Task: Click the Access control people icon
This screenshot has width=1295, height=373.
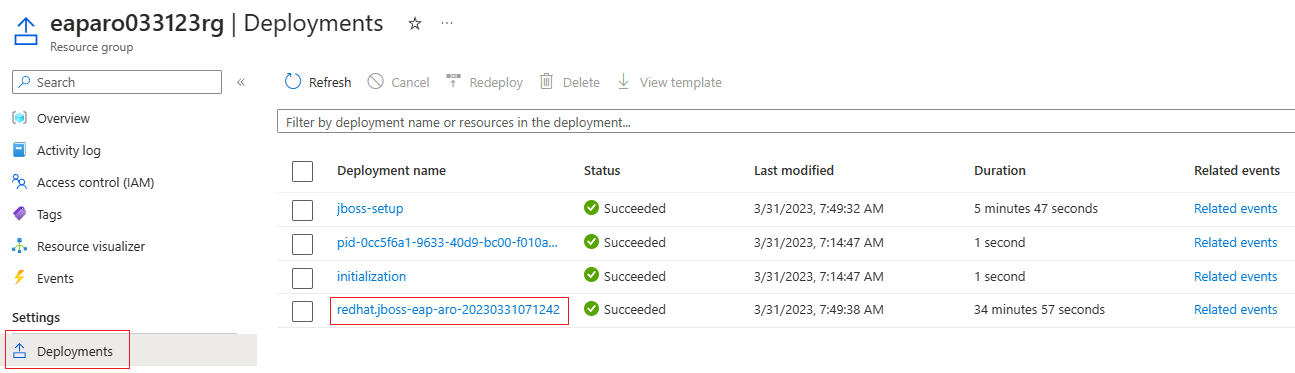Action: click(x=19, y=182)
